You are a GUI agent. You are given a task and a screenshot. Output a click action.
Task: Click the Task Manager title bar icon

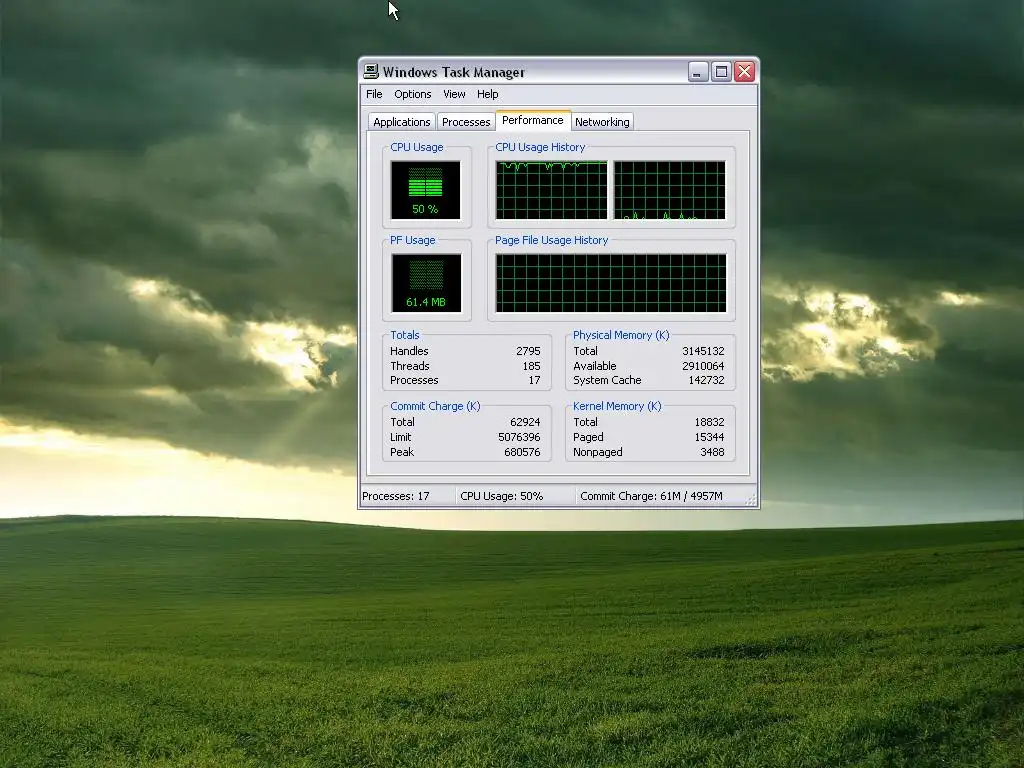(x=371, y=71)
